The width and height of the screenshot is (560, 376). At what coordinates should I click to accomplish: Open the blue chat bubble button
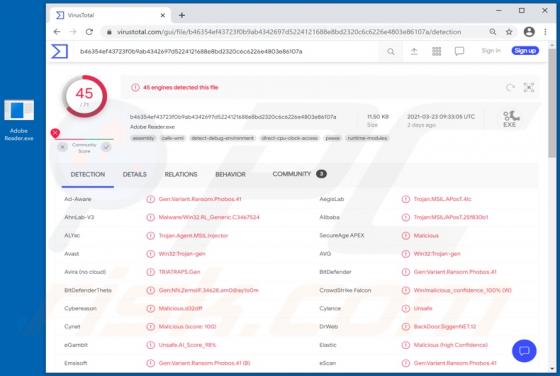pyautogui.click(x=524, y=351)
